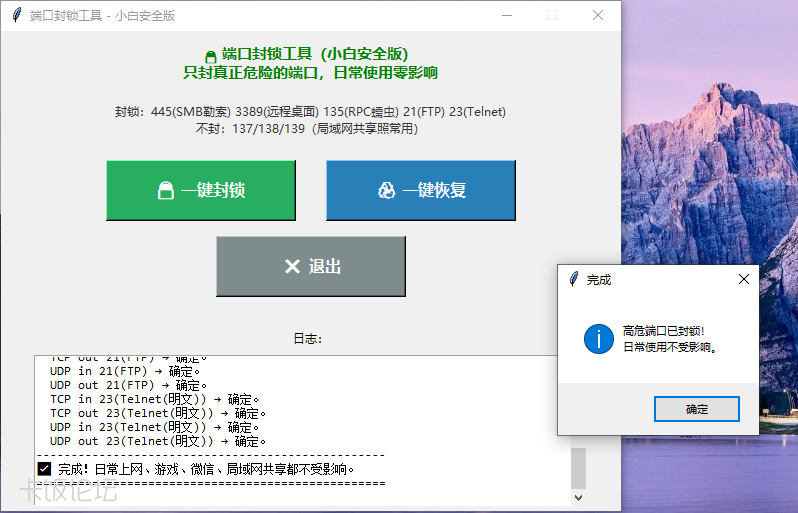This screenshot has height=513, width=798.
Task: Click the blocked ports line starting with 封锁: 445
Action: 310,111
